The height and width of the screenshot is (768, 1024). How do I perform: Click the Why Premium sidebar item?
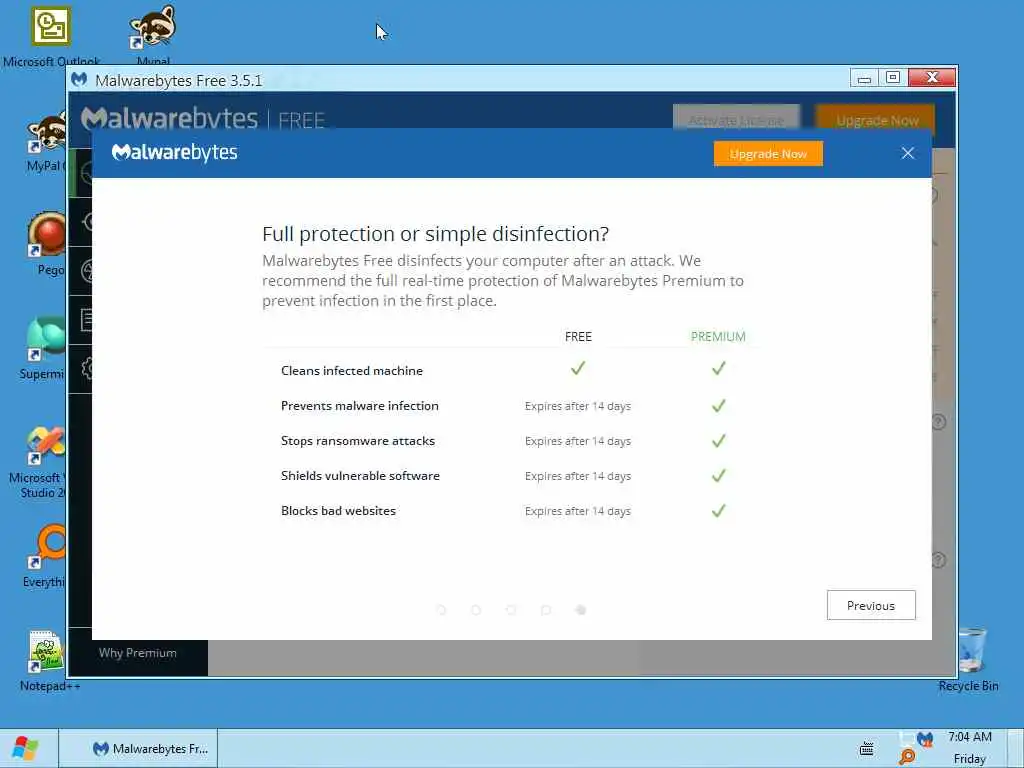(138, 653)
